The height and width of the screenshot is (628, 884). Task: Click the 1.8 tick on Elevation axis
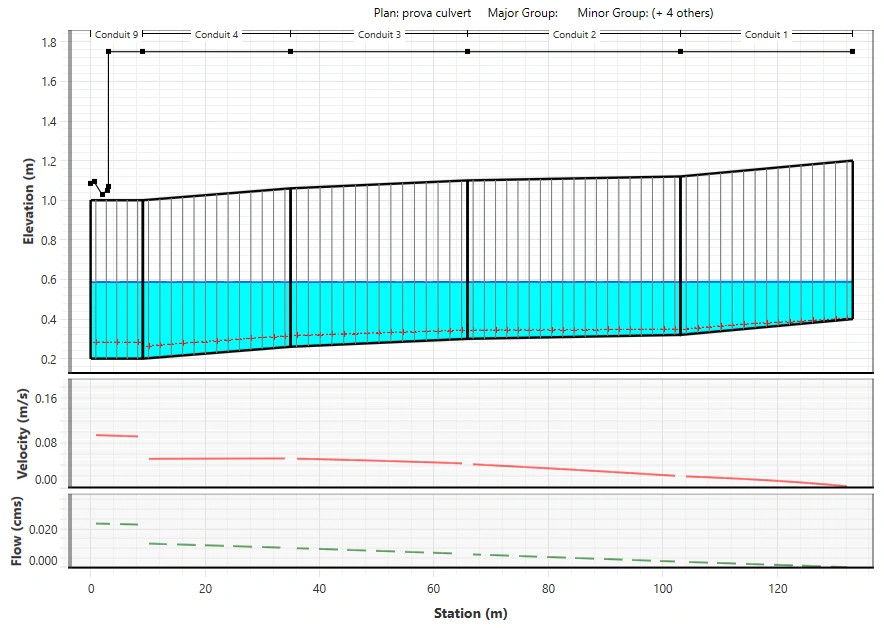[49, 43]
